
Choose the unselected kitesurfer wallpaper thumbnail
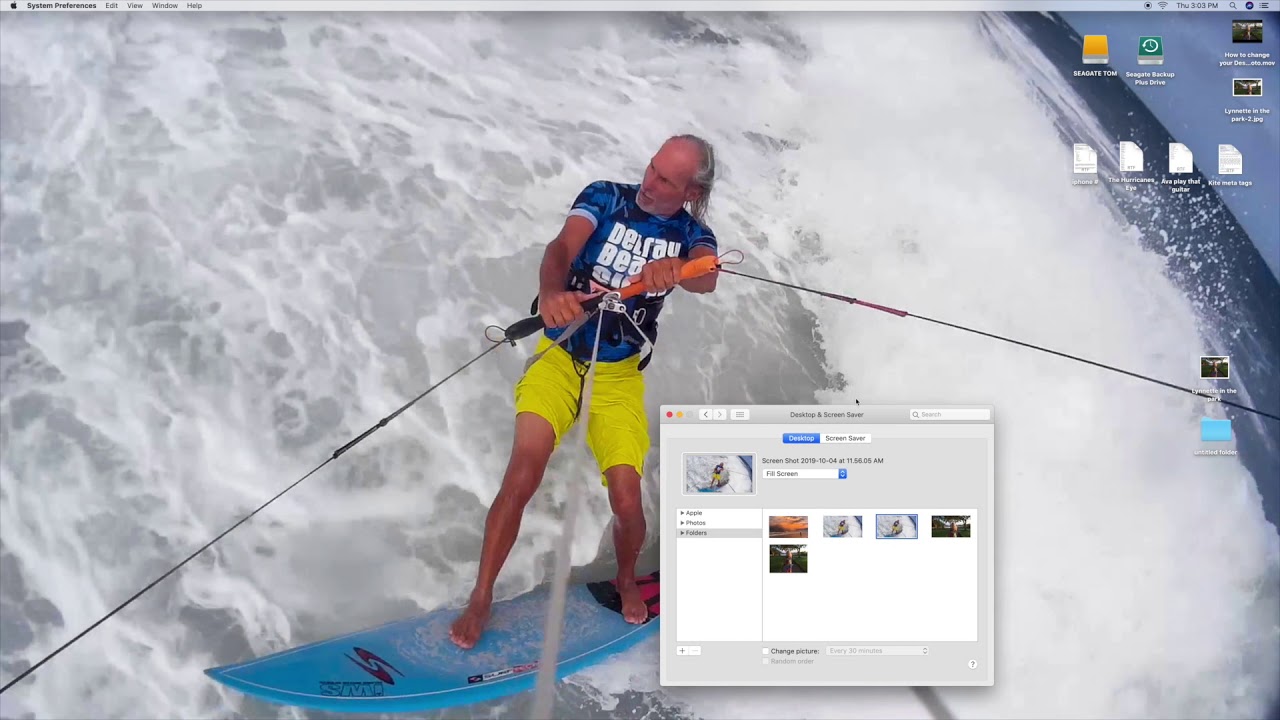(x=842, y=526)
